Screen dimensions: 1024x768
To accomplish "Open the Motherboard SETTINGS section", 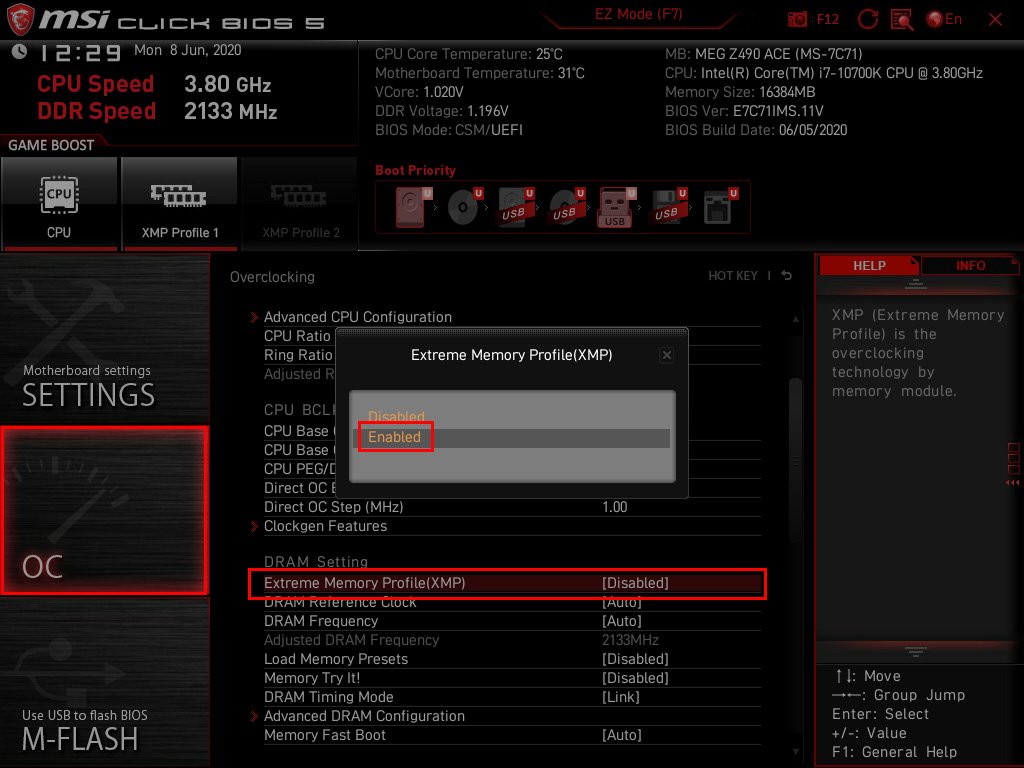I will pyautogui.click(x=104, y=340).
